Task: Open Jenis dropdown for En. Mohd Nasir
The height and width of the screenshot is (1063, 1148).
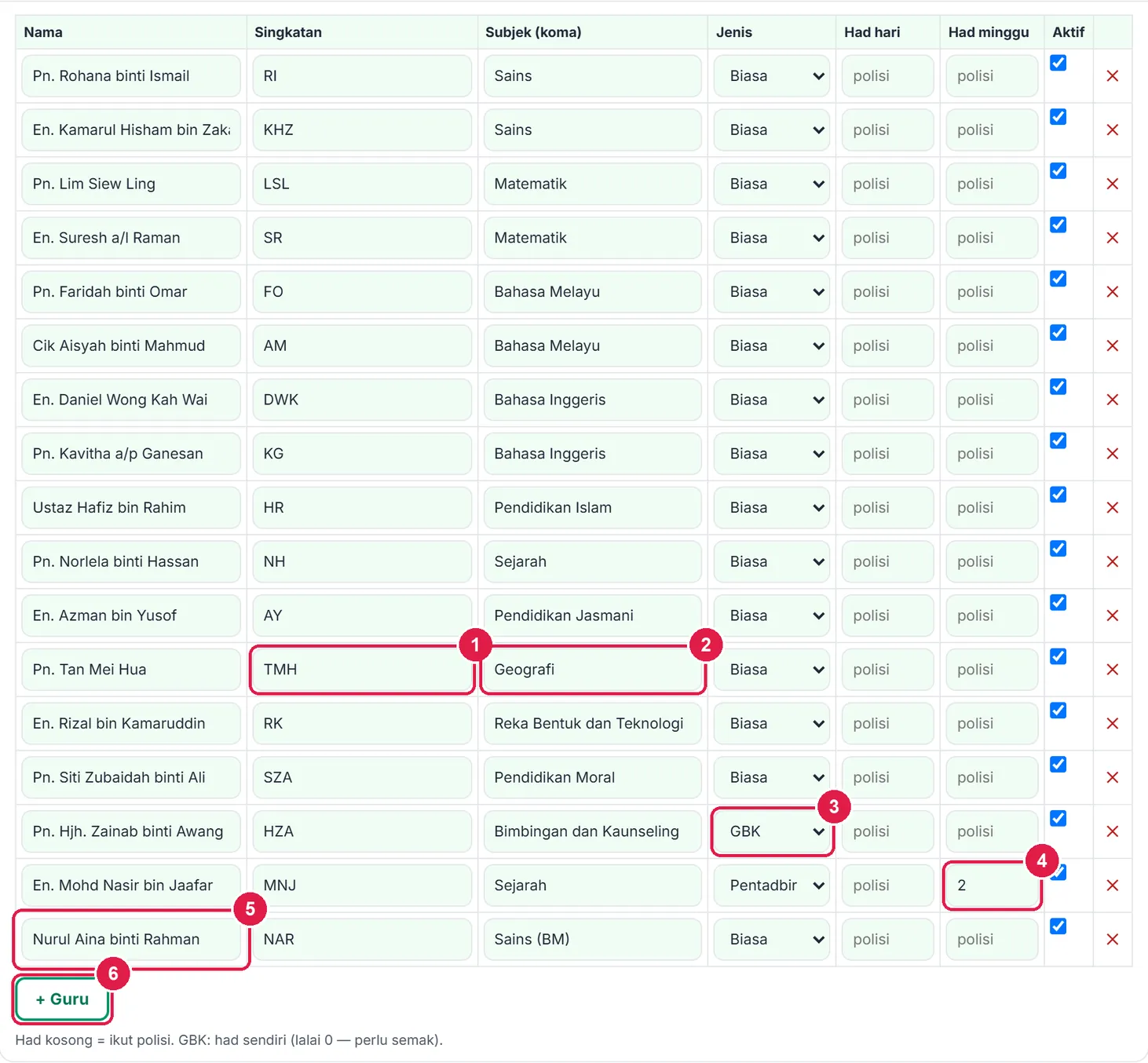Action: 771,886
